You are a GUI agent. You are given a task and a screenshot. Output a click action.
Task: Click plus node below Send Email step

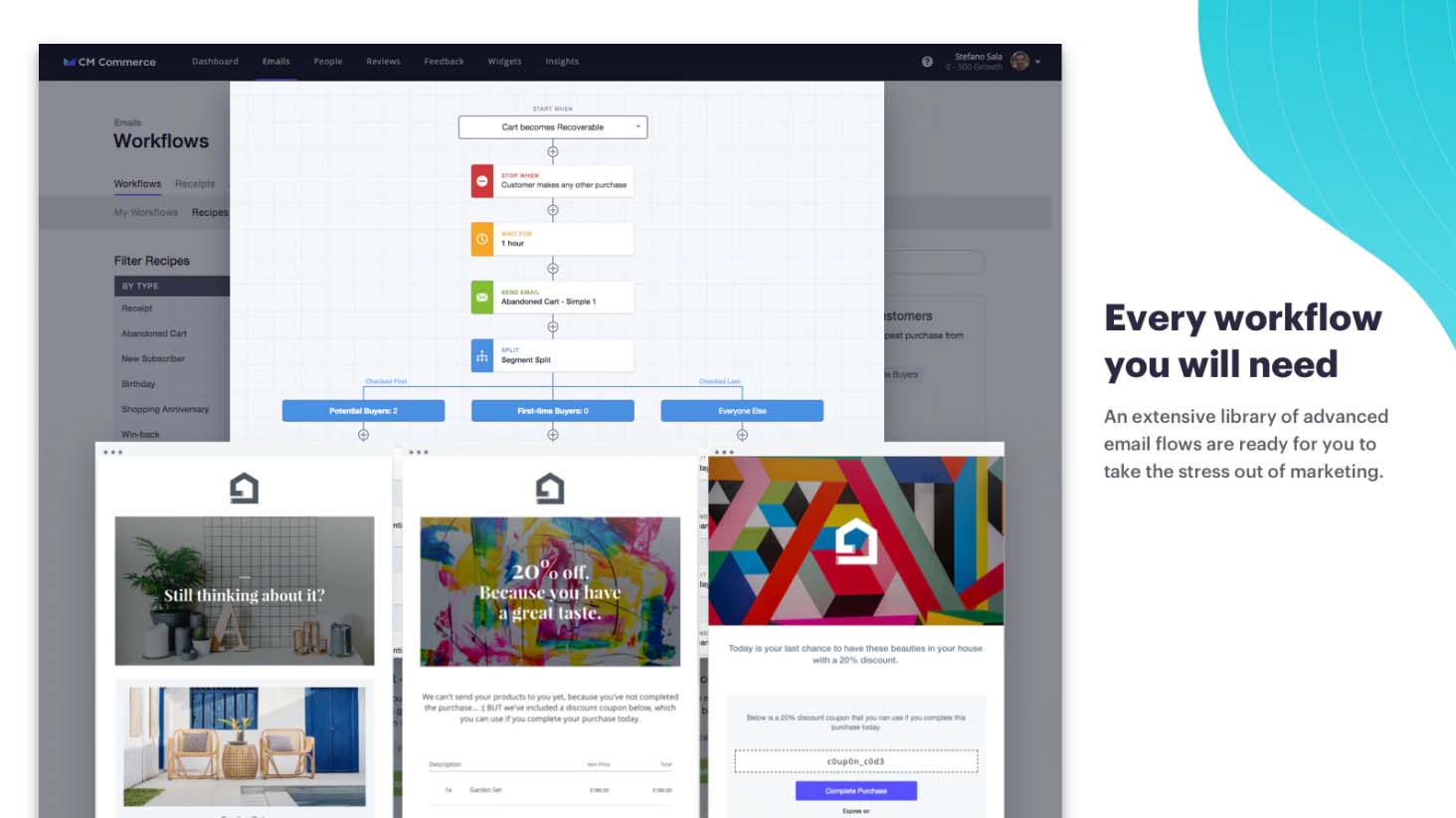click(553, 326)
